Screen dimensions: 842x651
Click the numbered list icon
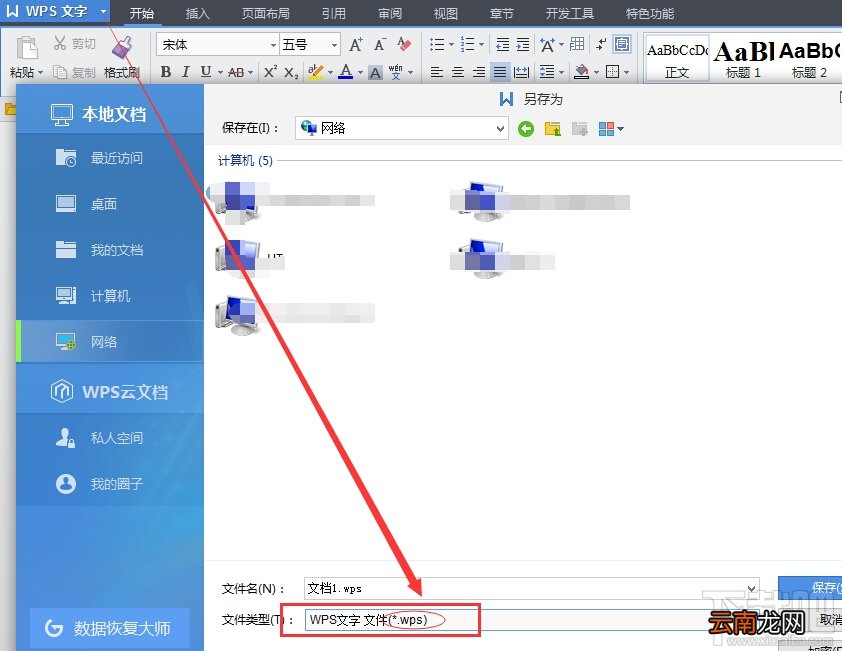click(x=468, y=44)
